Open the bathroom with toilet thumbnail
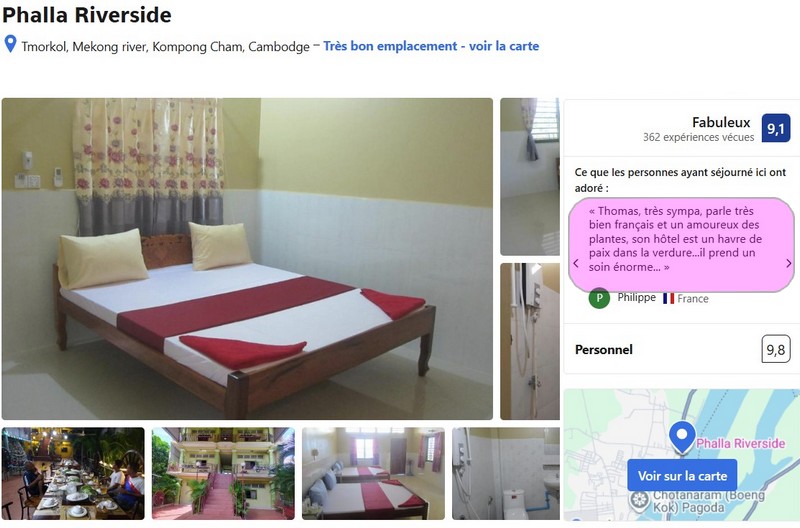800x528 pixels. (x=506, y=473)
